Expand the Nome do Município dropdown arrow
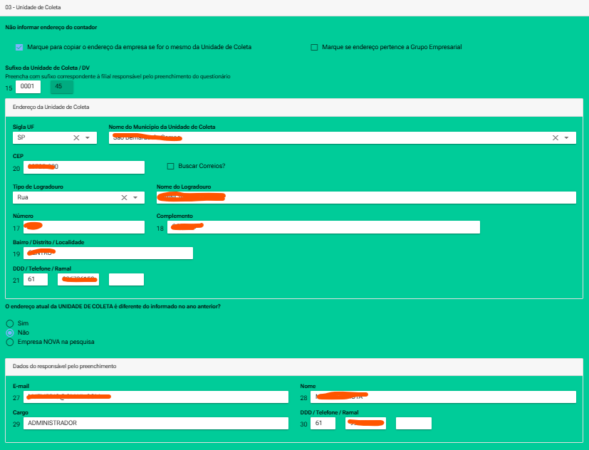Screen dimensions: 589x450 [566, 138]
